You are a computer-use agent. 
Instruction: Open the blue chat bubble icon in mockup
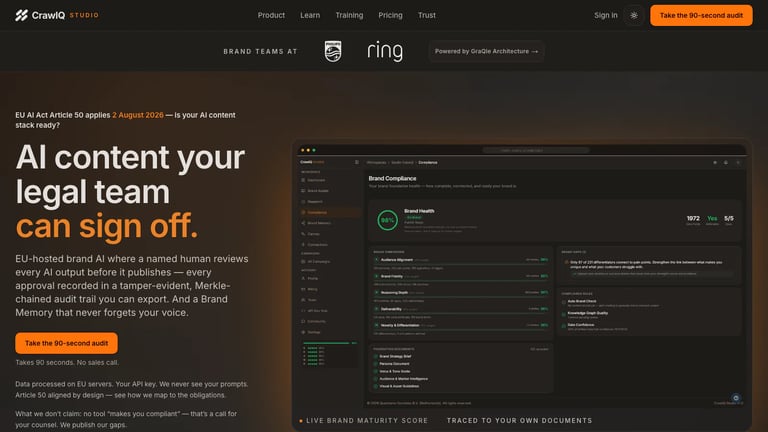736,398
